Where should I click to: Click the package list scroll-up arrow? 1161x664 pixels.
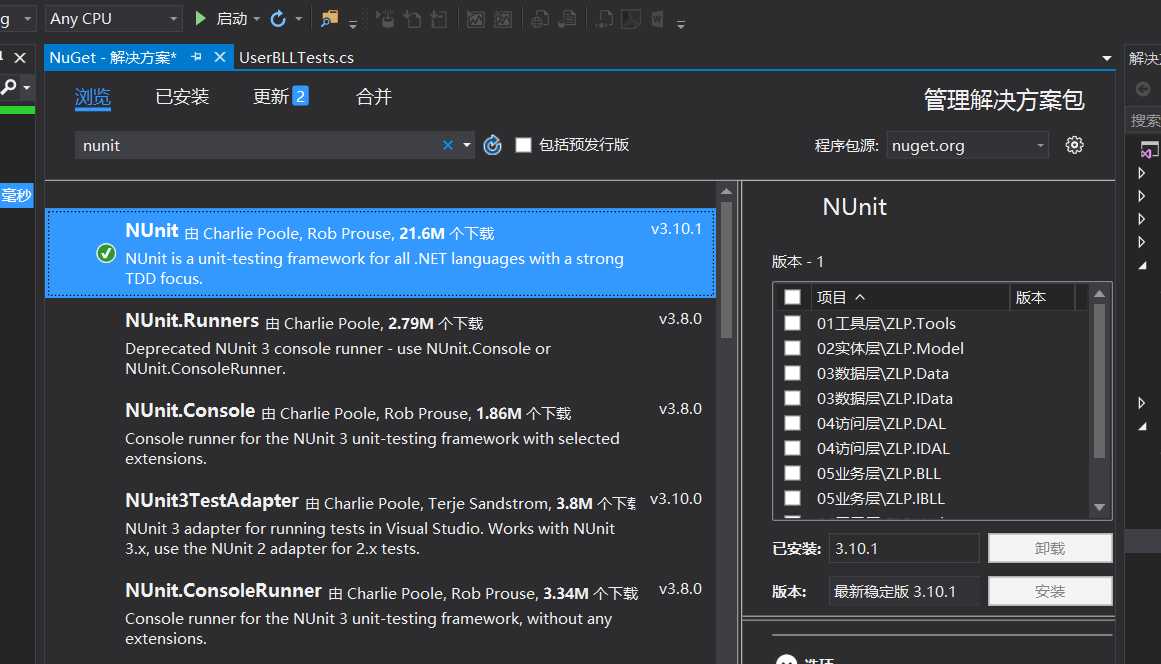tap(726, 191)
